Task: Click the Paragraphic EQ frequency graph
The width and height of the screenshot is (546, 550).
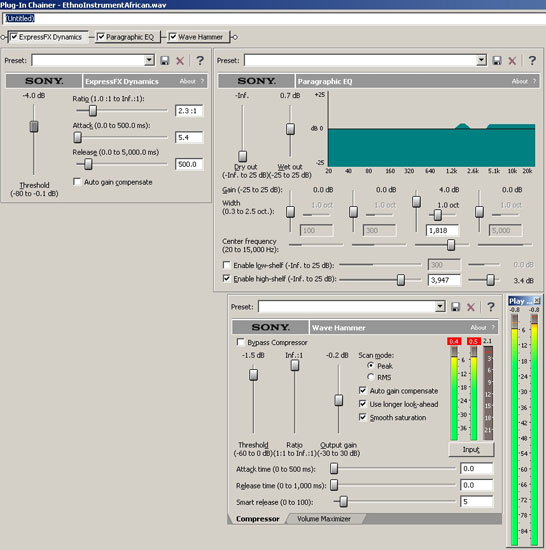Action: point(432,129)
